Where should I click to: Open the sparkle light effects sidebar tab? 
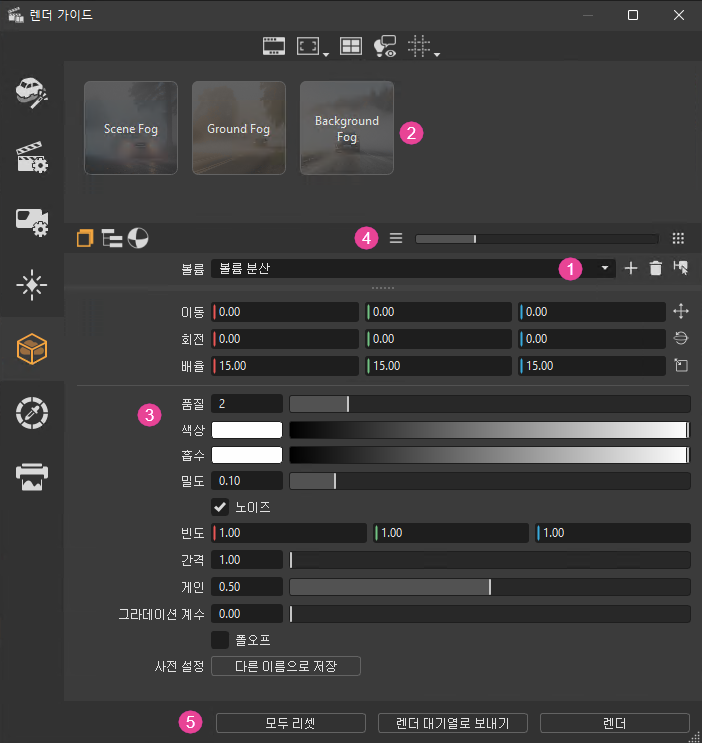tap(32, 285)
